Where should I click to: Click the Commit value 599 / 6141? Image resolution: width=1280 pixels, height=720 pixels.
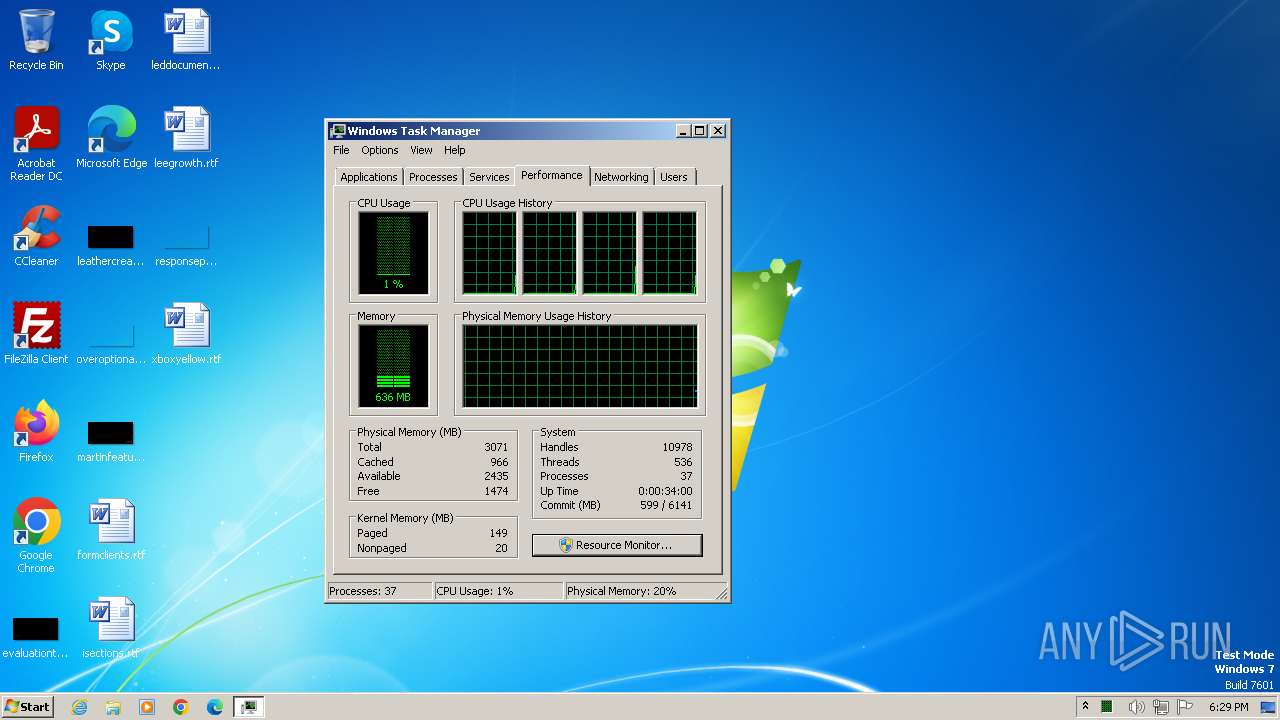665,505
